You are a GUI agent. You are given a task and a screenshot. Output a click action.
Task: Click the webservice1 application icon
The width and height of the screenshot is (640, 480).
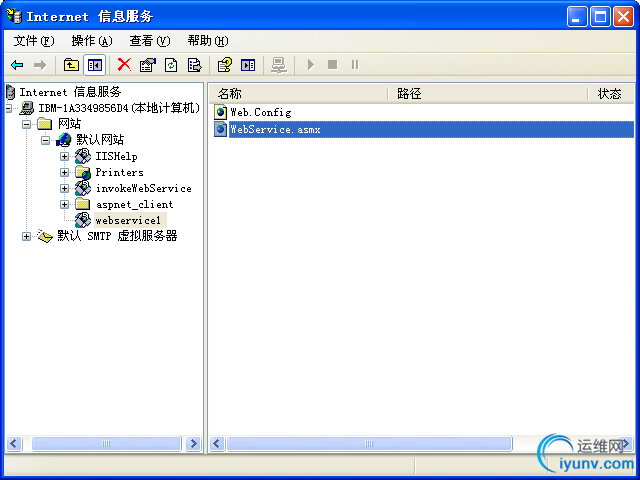(83, 220)
